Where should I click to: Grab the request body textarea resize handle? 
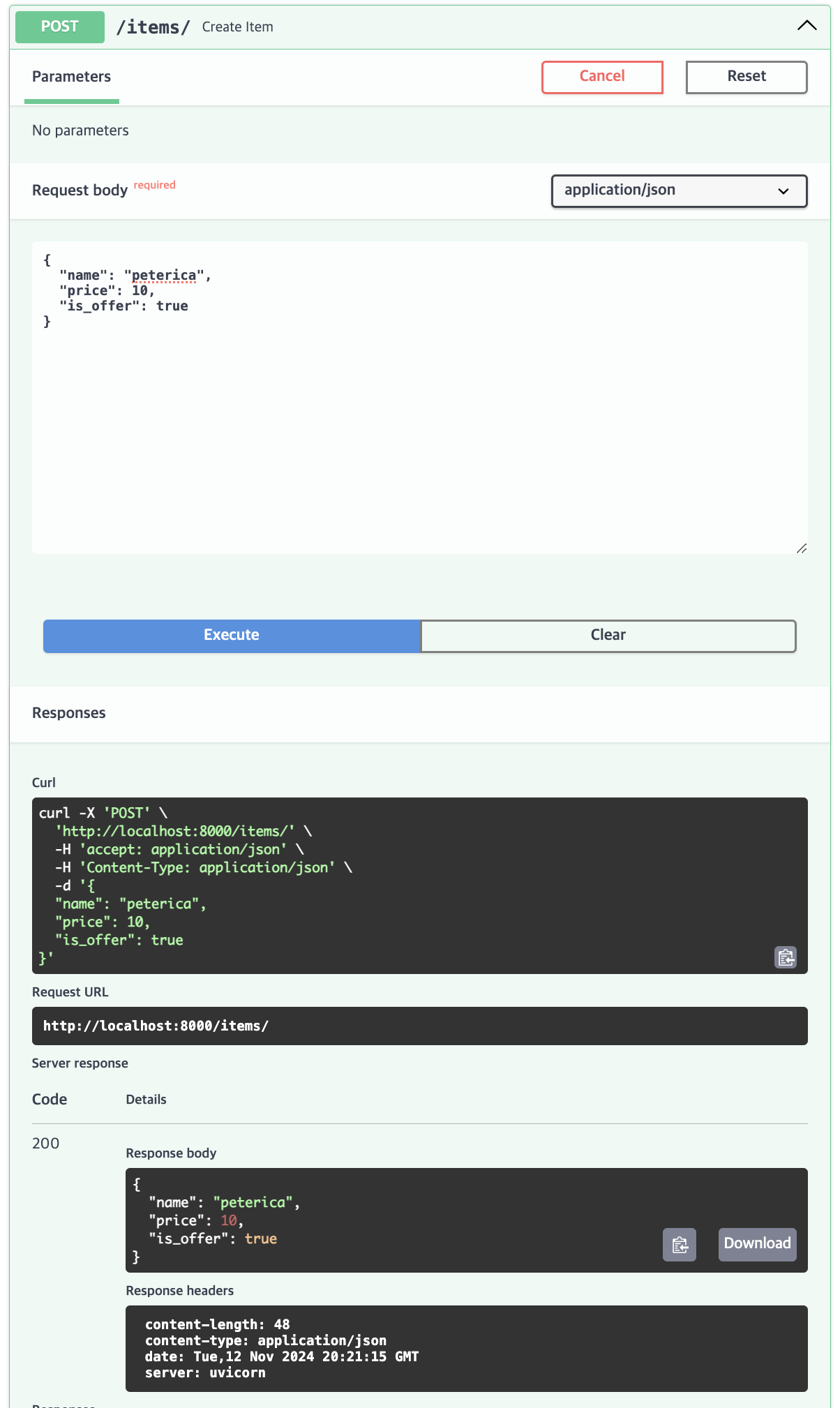802,548
